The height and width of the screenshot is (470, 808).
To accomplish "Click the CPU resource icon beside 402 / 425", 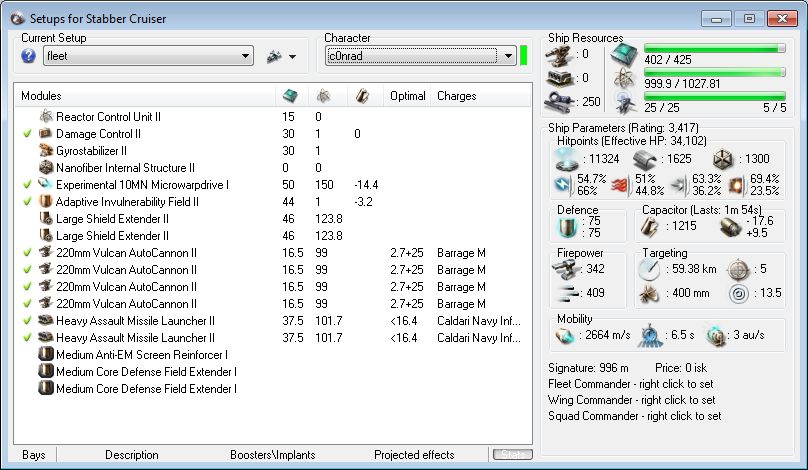I will tap(624, 55).
